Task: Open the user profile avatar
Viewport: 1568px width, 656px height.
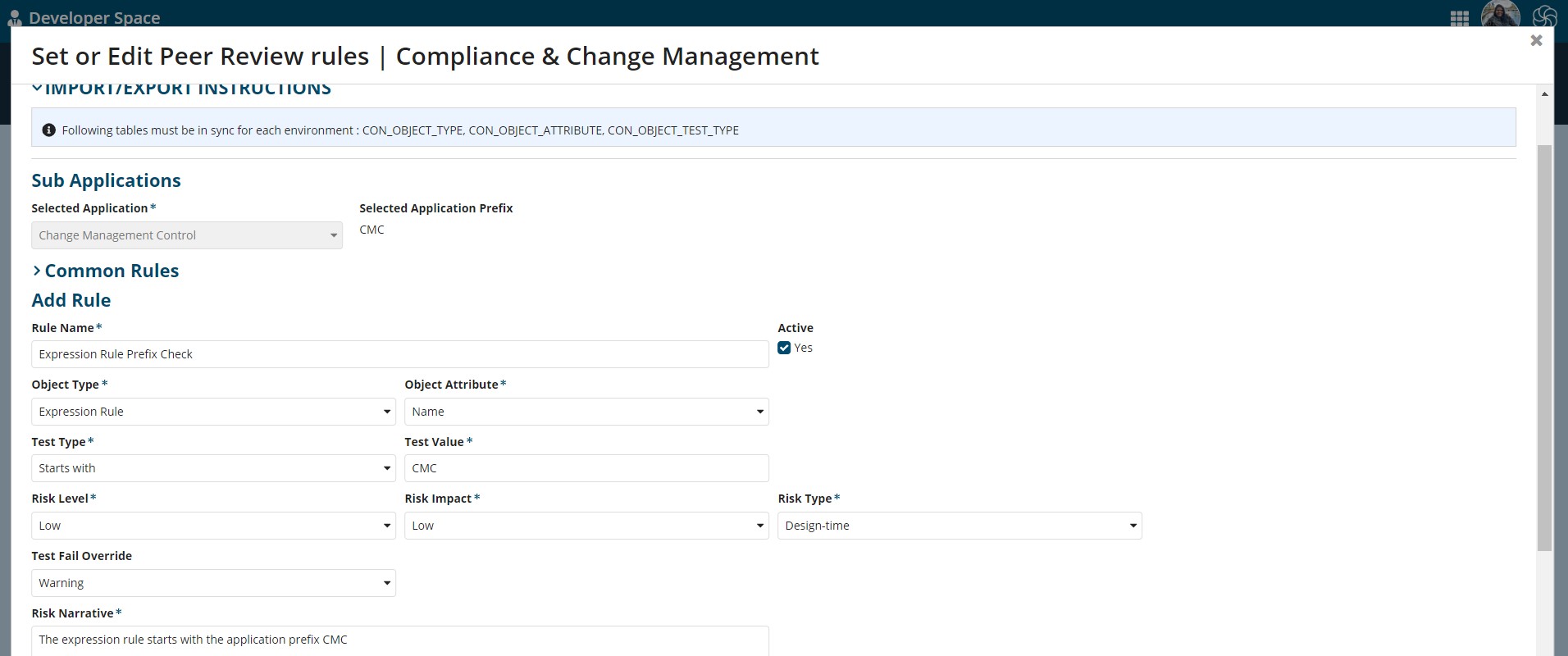Action: (x=1500, y=14)
